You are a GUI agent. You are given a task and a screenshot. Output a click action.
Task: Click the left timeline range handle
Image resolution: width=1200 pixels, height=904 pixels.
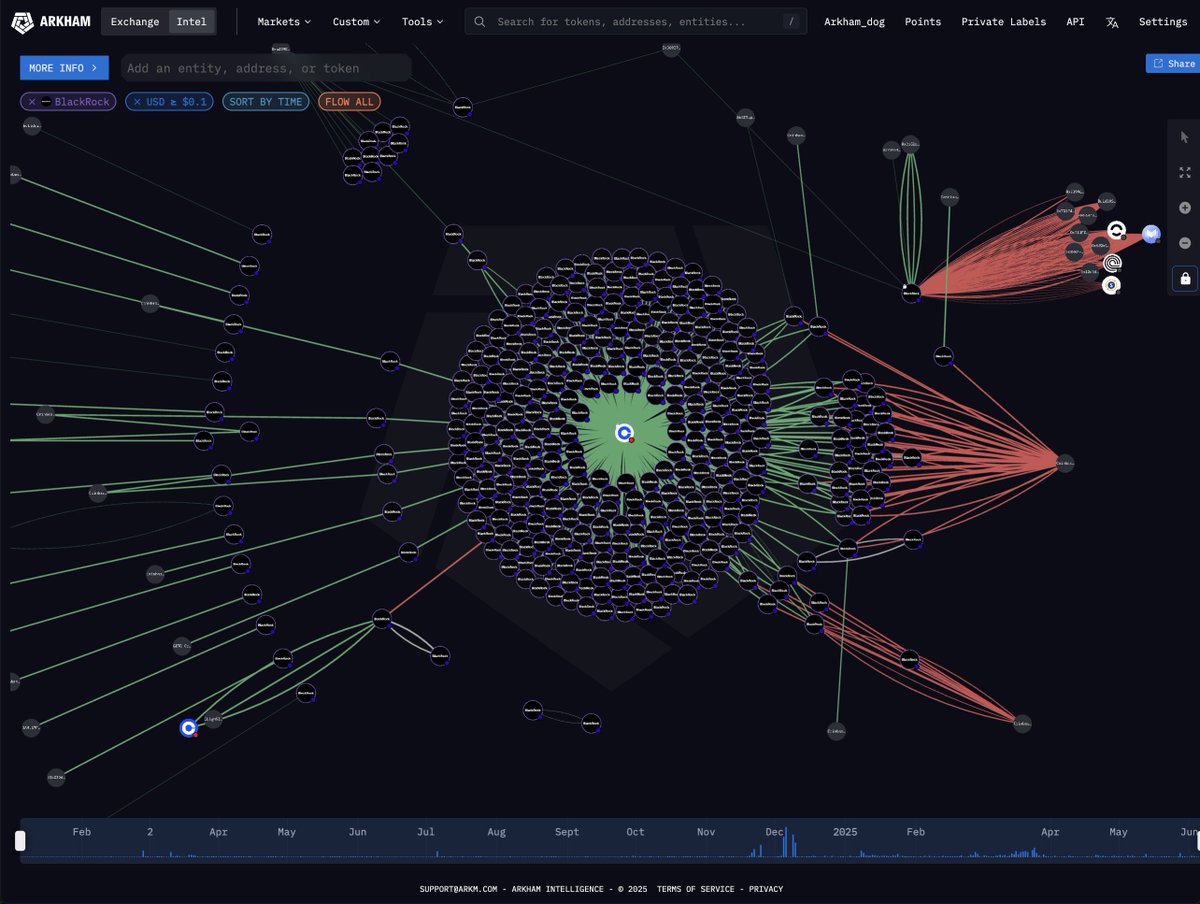coord(20,841)
